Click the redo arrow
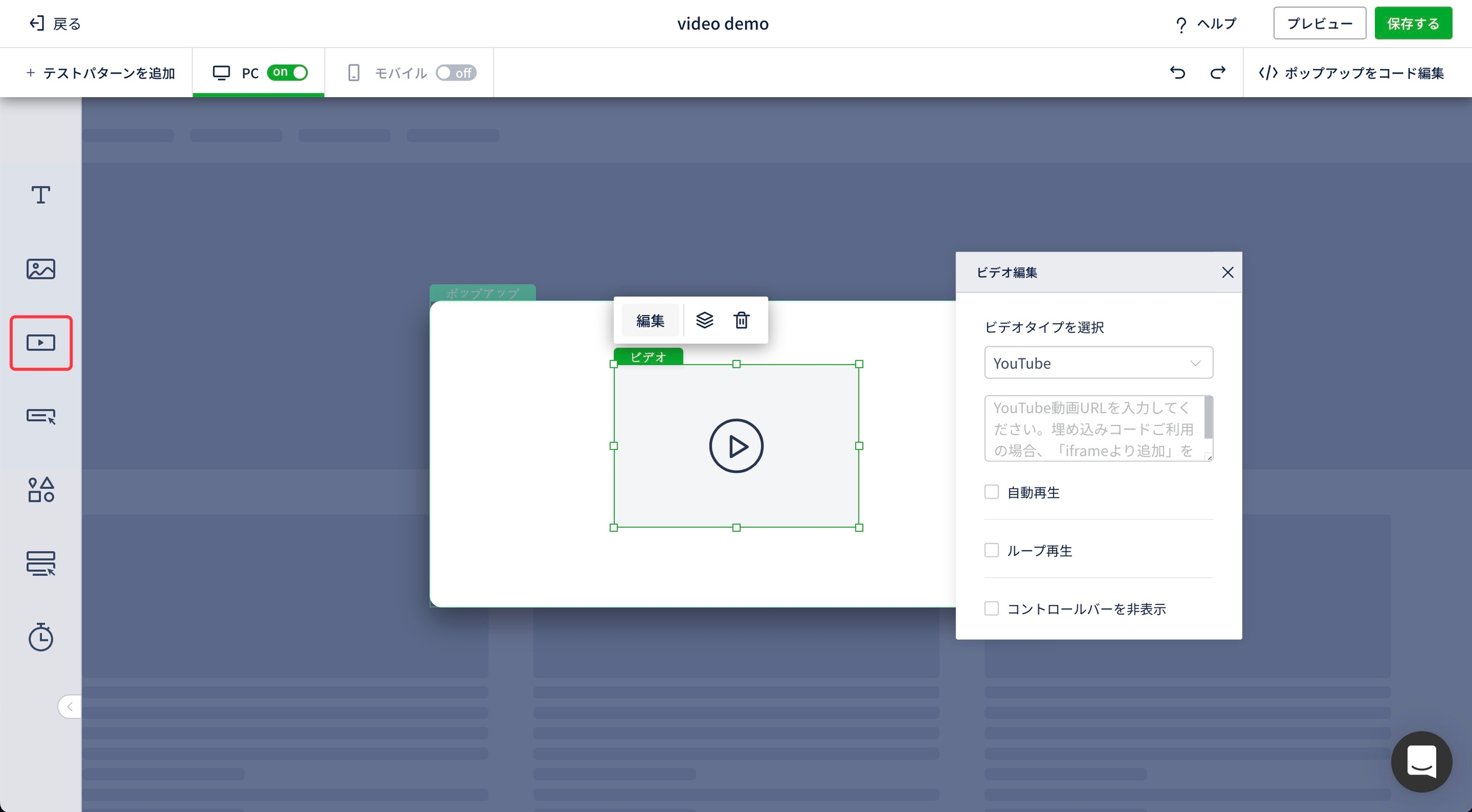This screenshot has height=812, width=1472. tap(1218, 73)
